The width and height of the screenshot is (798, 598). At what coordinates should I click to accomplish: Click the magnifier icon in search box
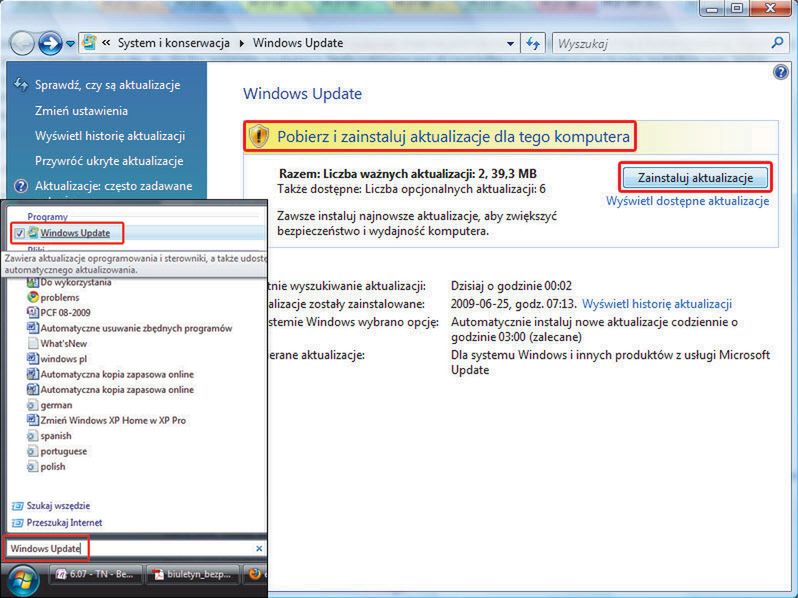tap(777, 43)
